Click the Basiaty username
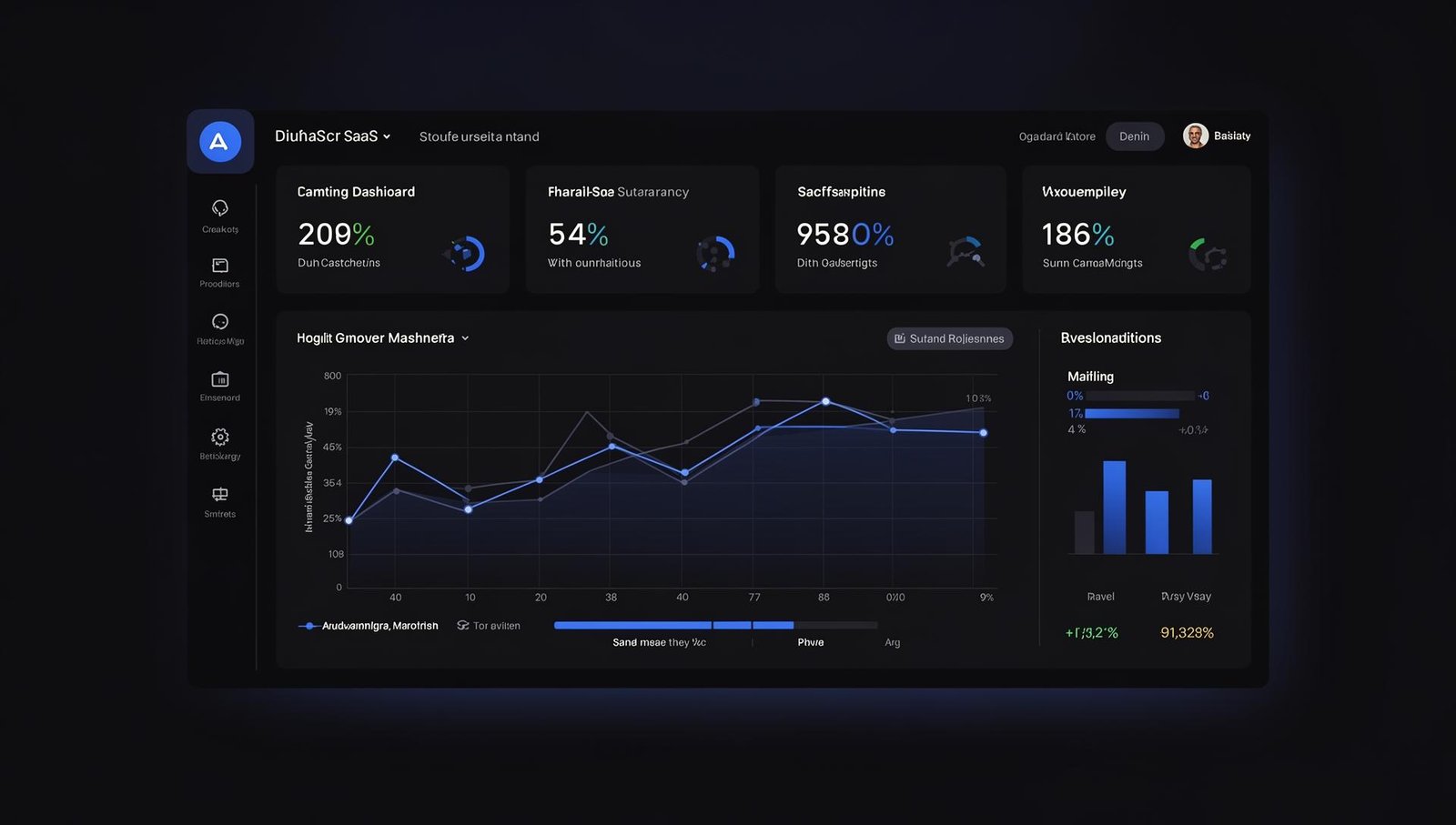The height and width of the screenshot is (825, 1456). [x=1232, y=136]
